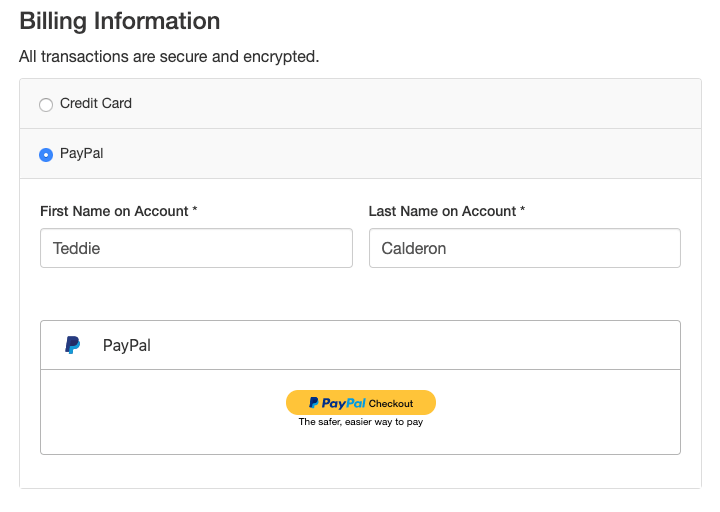Click the Last Name on Account label
This screenshot has width=720, height=512.
442,211
